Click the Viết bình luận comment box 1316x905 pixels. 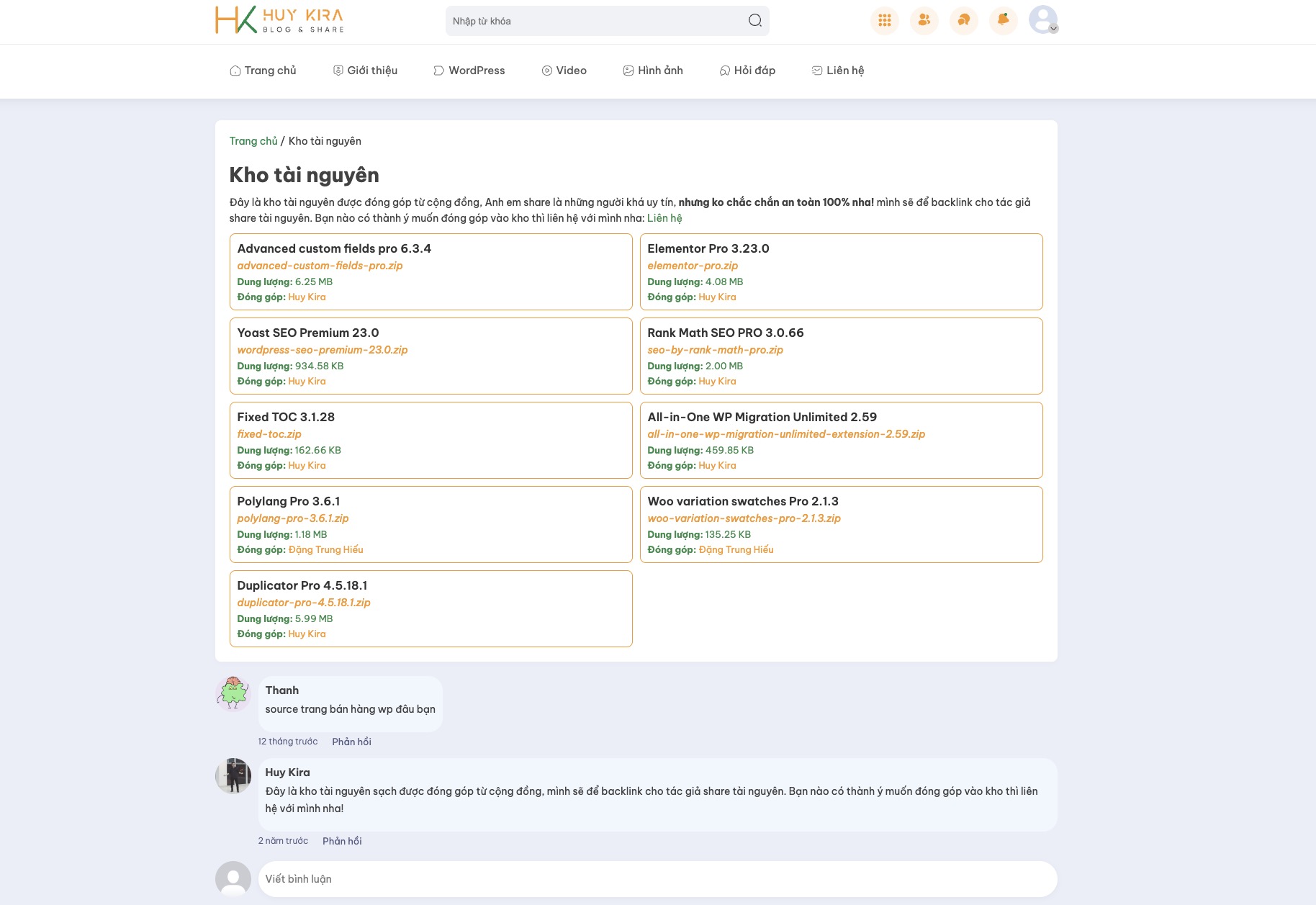657,879
